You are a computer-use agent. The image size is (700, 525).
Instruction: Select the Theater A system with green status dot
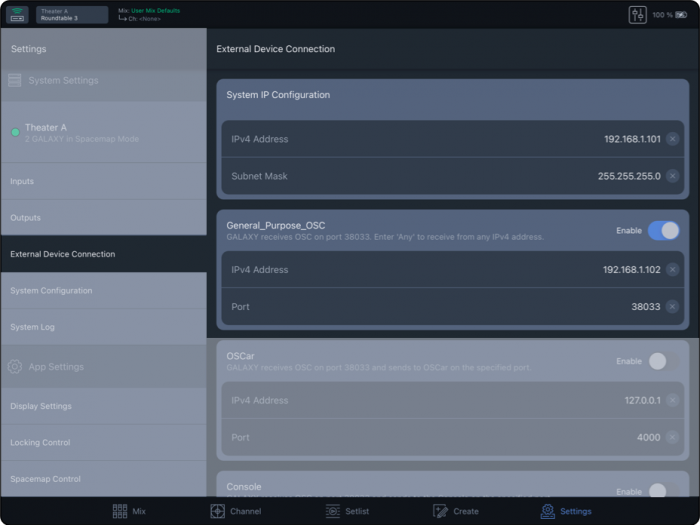pos(104,133)
